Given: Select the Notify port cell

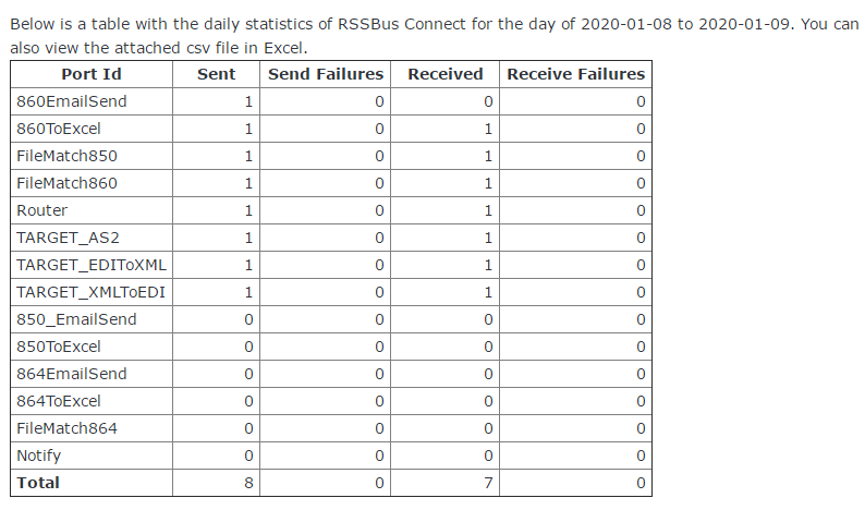Looking at the screenshot, I should point(92,455).
